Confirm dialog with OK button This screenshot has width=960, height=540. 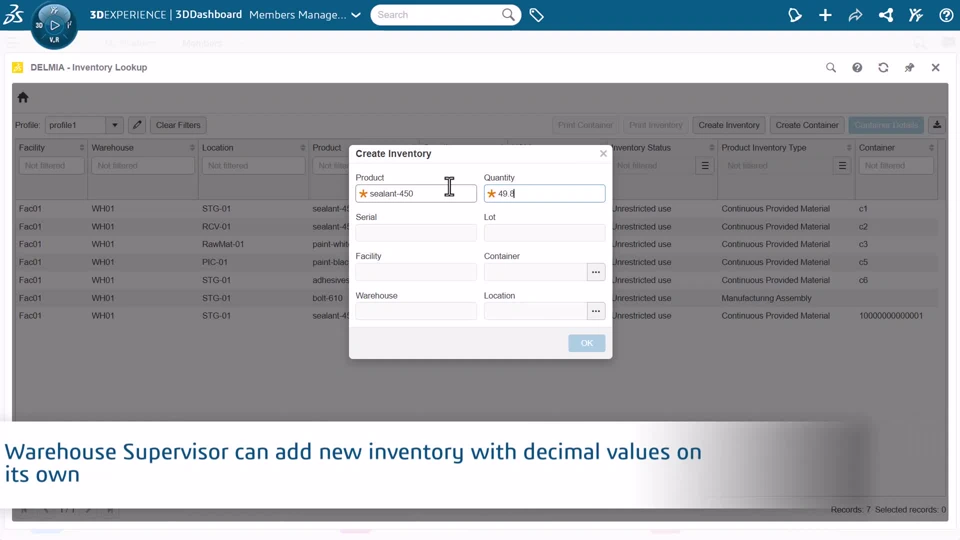[587, 343]
